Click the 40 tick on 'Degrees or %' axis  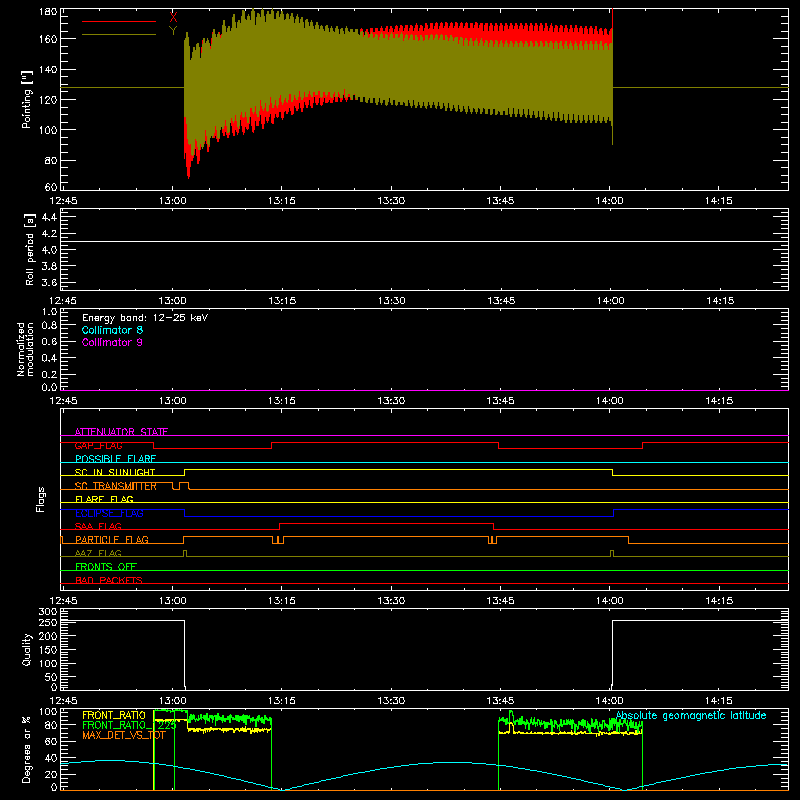coord(51,759)
